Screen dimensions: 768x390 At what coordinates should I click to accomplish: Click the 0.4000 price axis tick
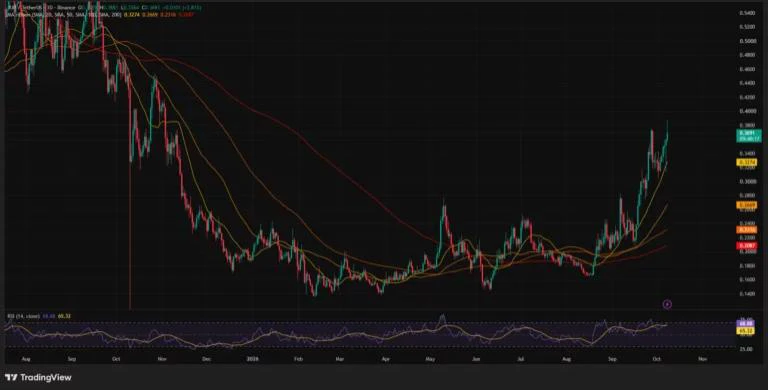(747, 111)
